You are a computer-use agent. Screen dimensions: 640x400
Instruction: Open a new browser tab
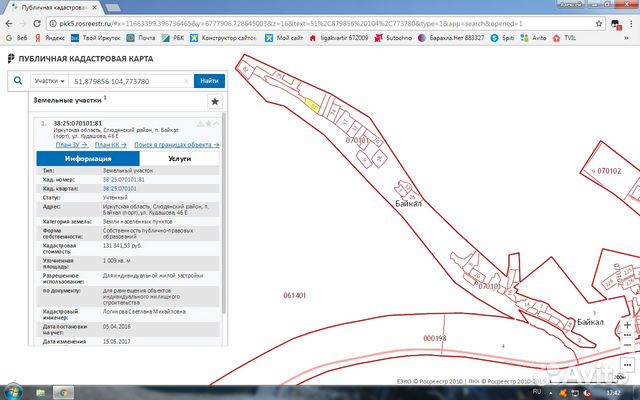[113, 8]
